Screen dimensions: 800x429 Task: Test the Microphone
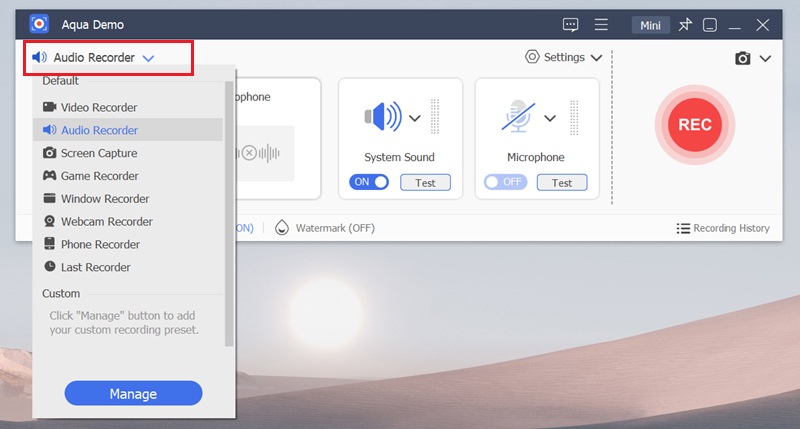tap(562, 183)
